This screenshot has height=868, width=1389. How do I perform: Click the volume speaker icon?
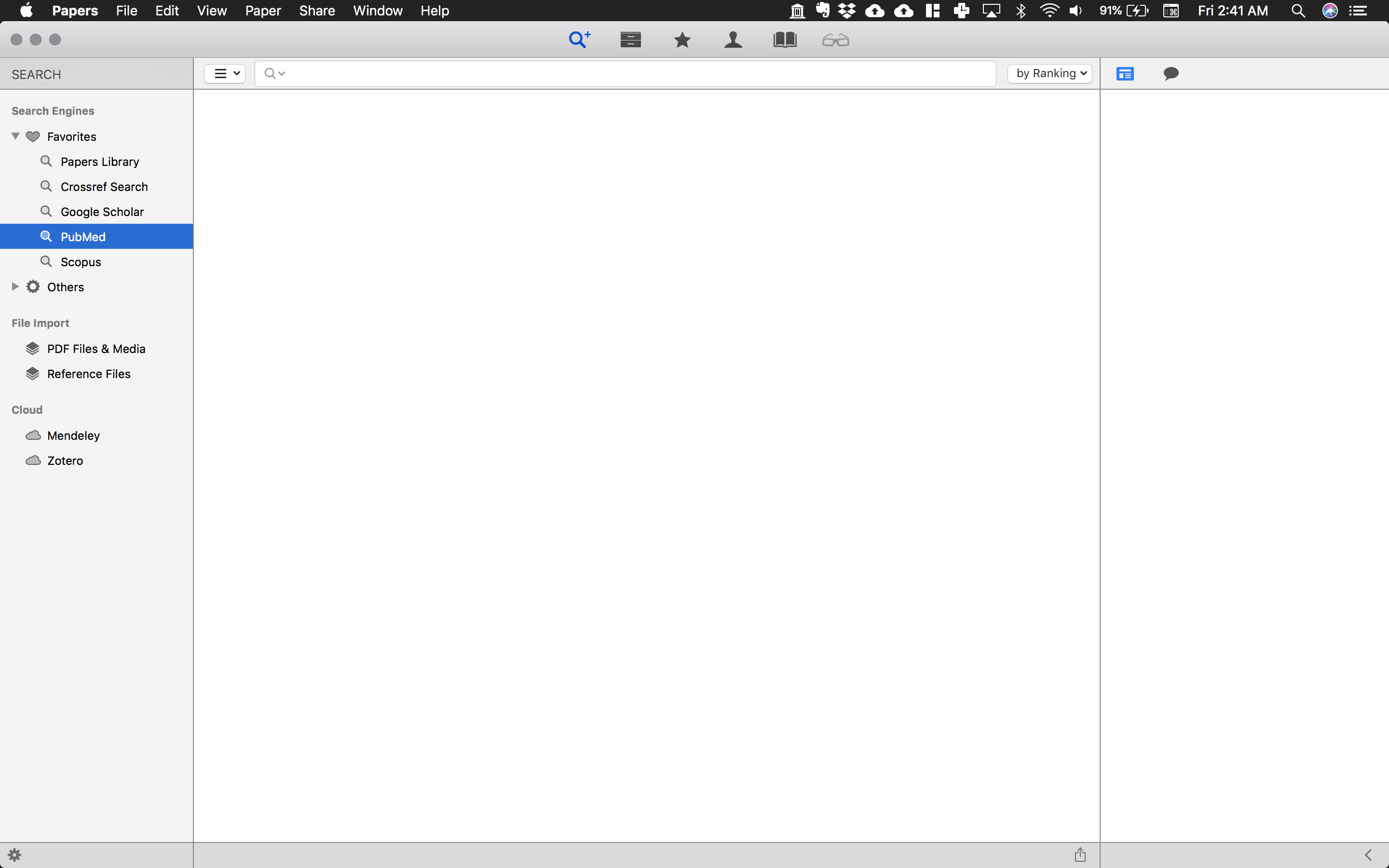pos(1076,10)
